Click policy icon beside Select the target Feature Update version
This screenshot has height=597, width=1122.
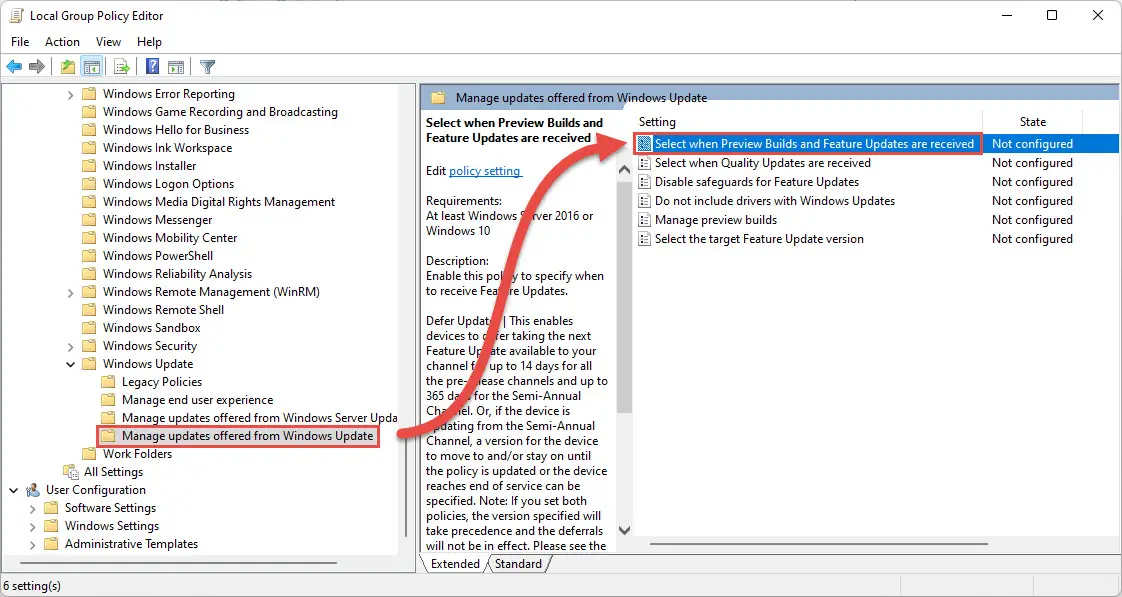tap(644, 239)
